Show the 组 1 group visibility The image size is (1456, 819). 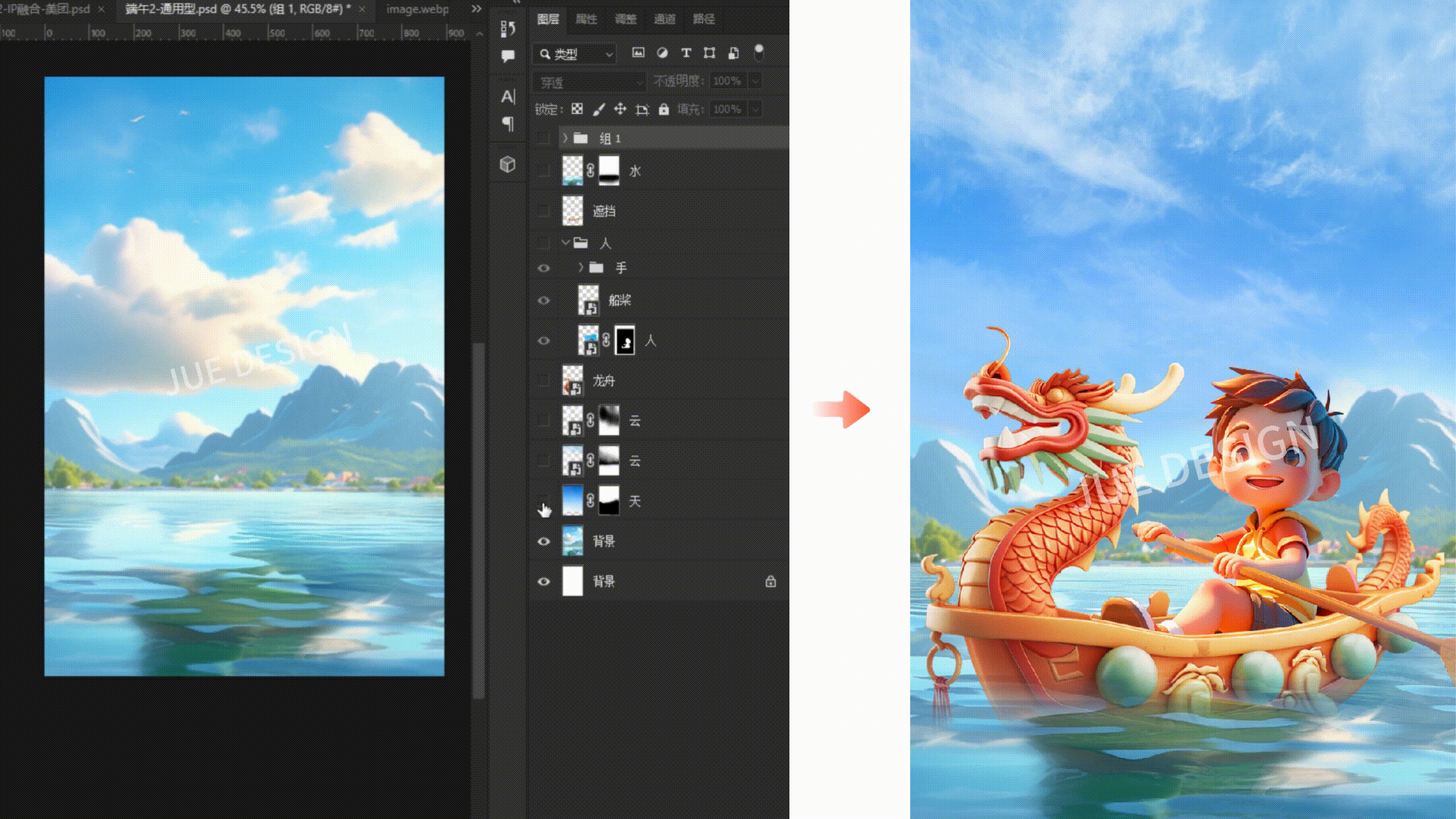point(544,138)
